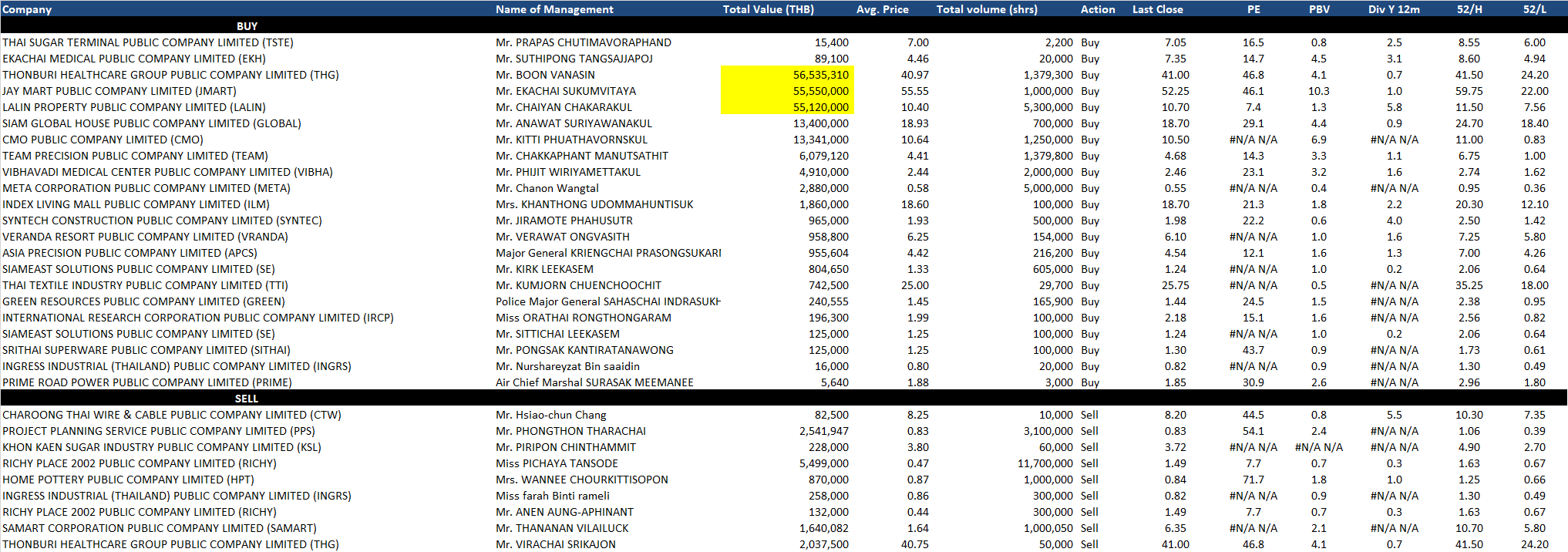
Task: Click PROJECT PLANNING SERVICE (PPS) cell
Action: pos(159,431)
